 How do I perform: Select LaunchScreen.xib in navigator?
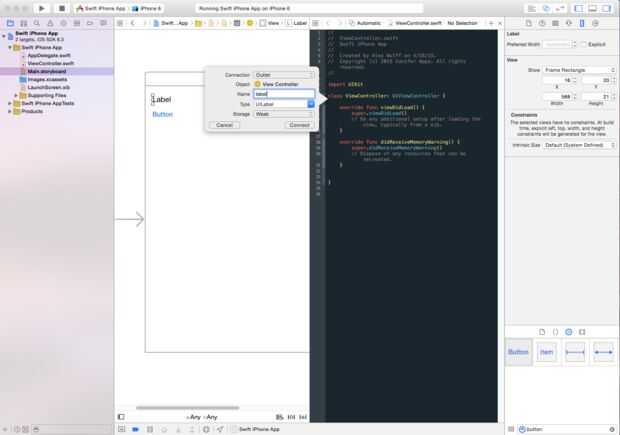[49, 87]
